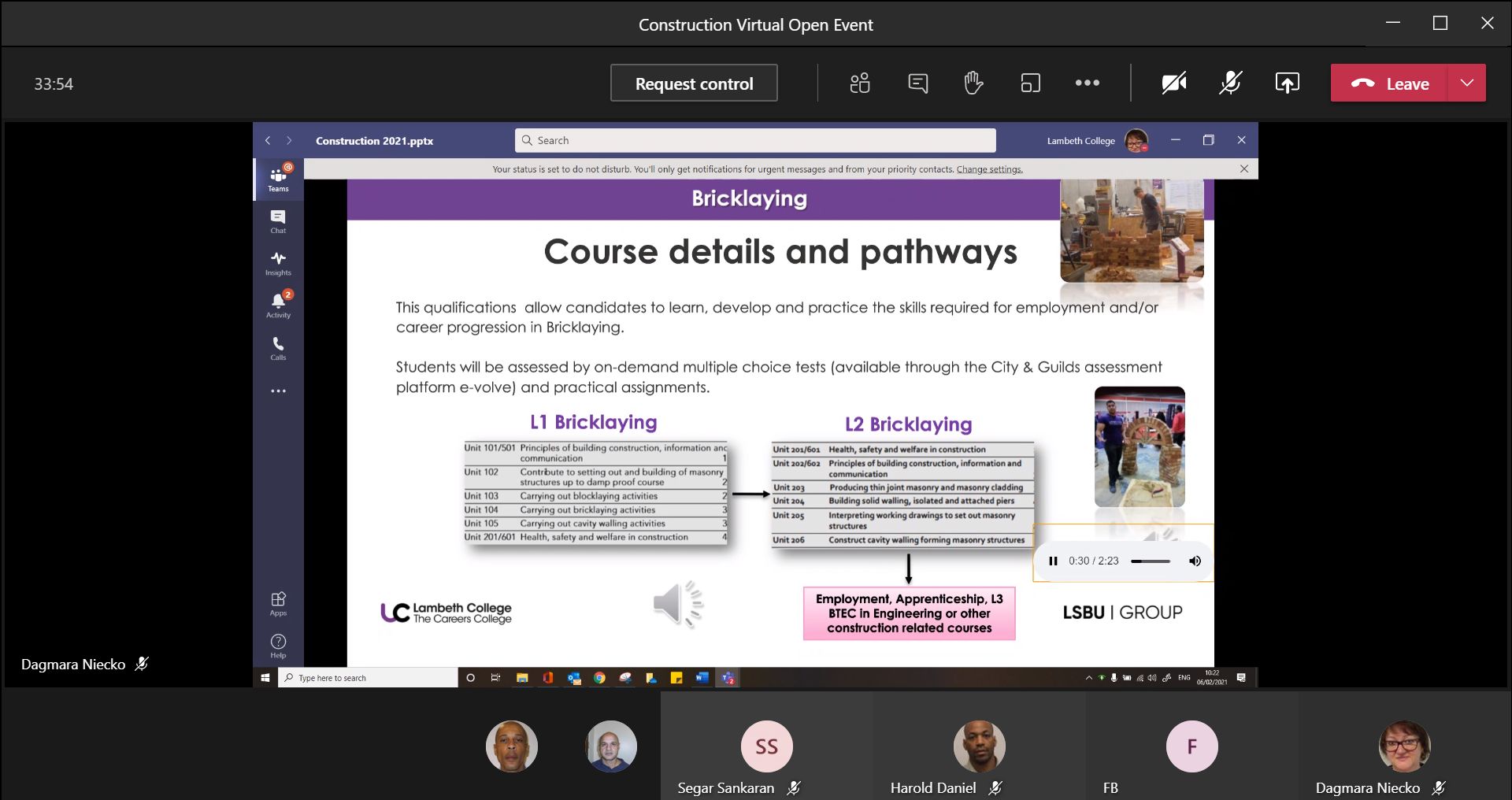This screenshot has height=800, width=1512.
Task: Open Lambeth College profile avatar menu
Action: [x=1136, y=140]
